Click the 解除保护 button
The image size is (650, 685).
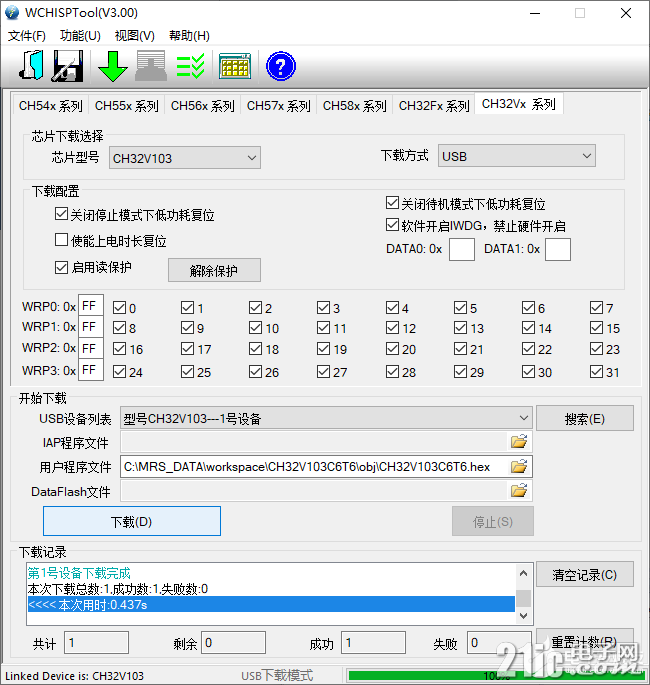pos(214,270)
